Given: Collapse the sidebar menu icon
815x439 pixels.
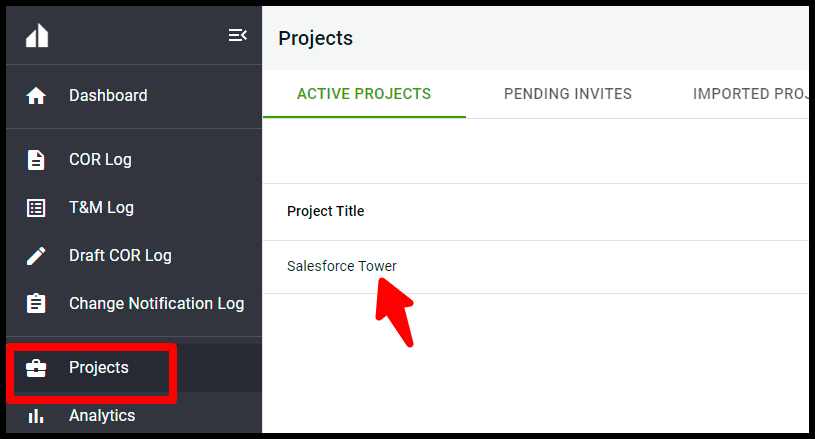Looking at the screenshot, I should pos(238,35).
